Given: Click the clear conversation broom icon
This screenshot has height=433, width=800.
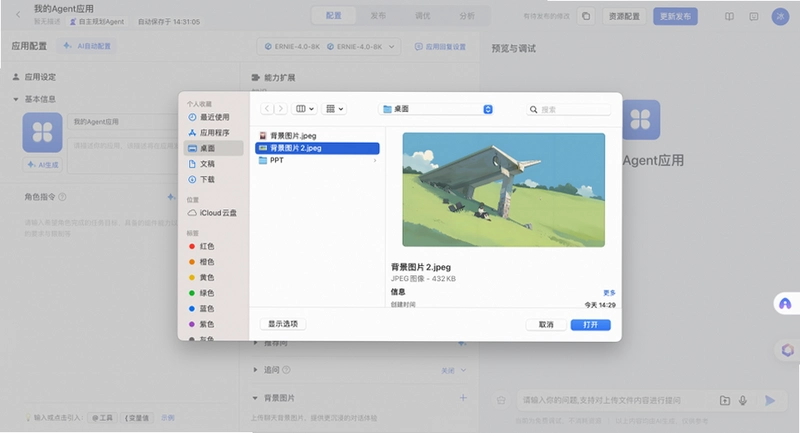Looking at the screenshot, I should tap(501, 400).
